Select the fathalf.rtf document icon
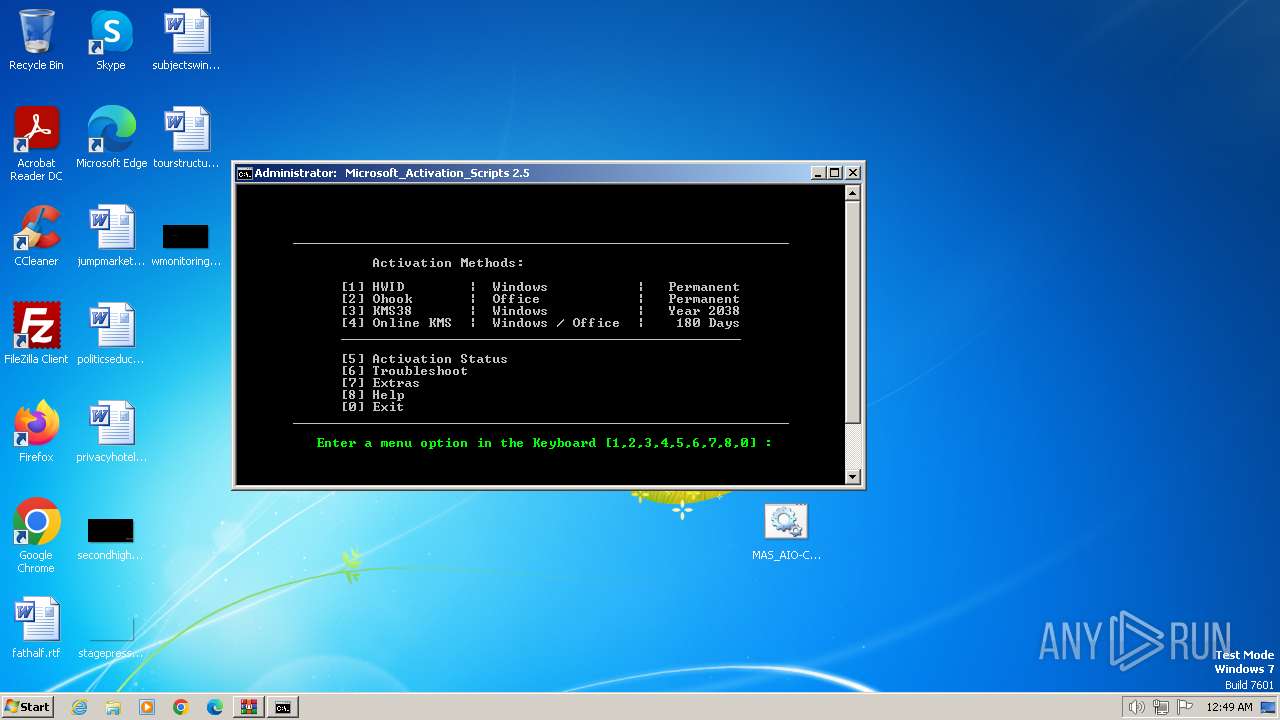1280x720 pixels. [x=36, y=628]
